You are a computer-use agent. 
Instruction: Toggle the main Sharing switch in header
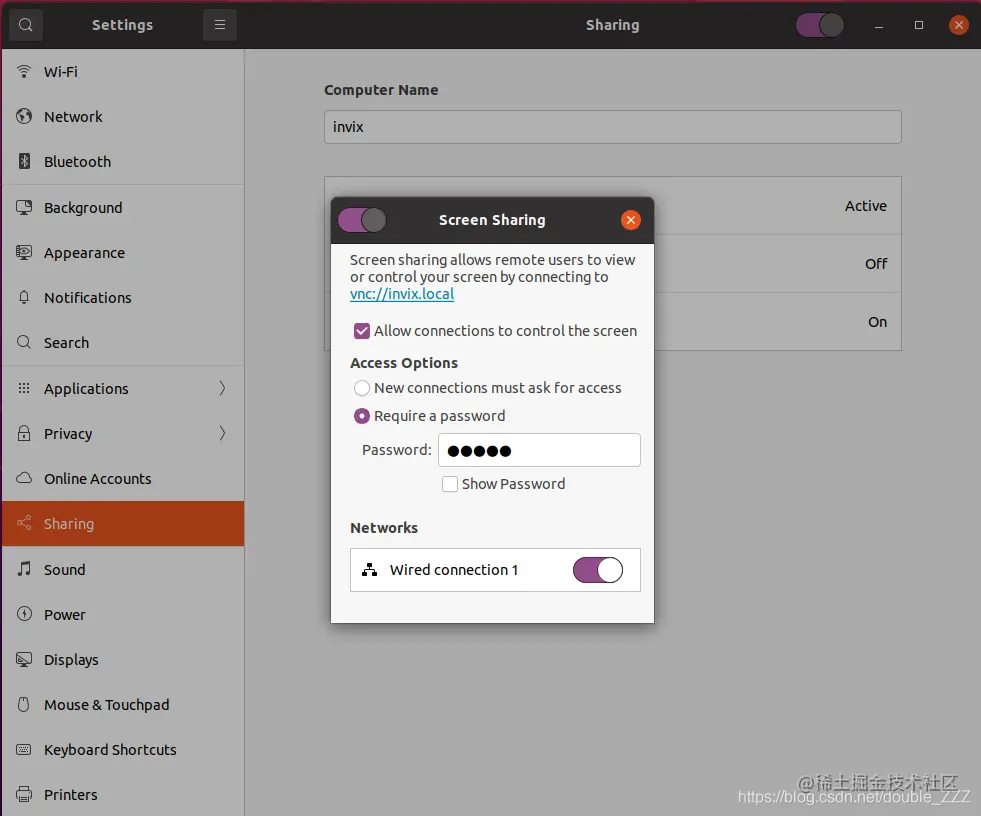[x=820, y=25]
